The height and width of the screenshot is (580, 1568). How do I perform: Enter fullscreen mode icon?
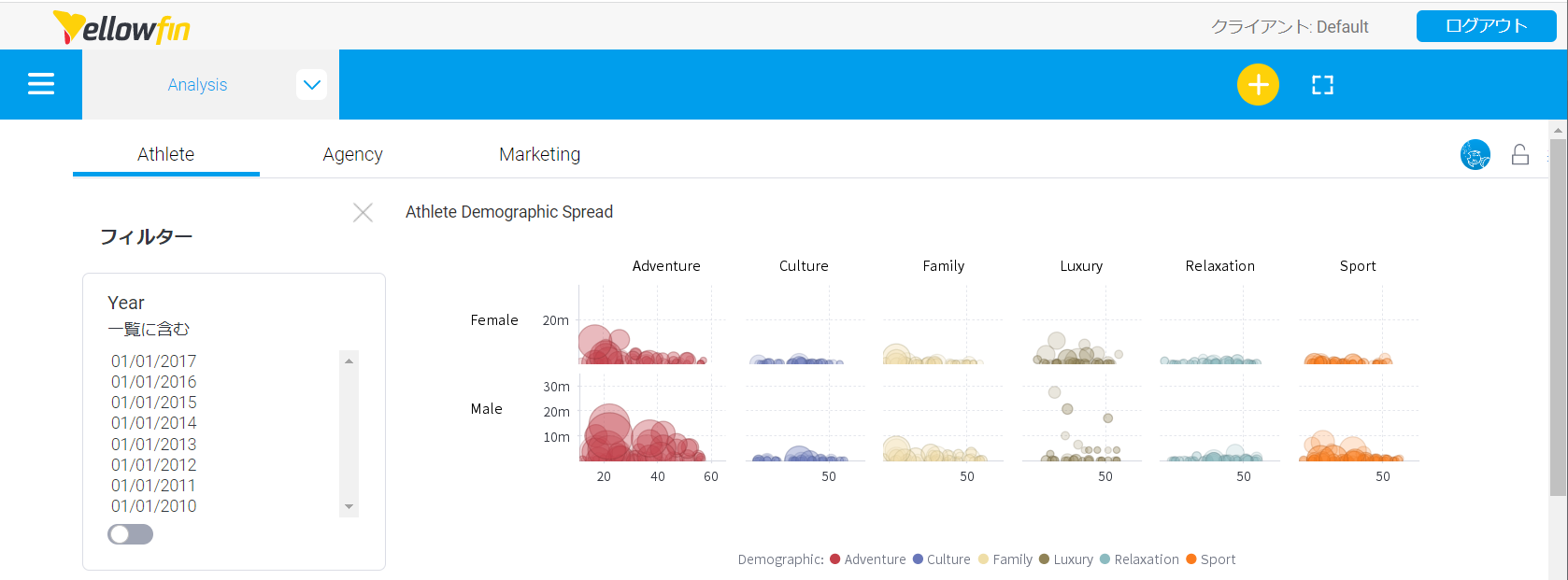click(x=1322, y=85)
